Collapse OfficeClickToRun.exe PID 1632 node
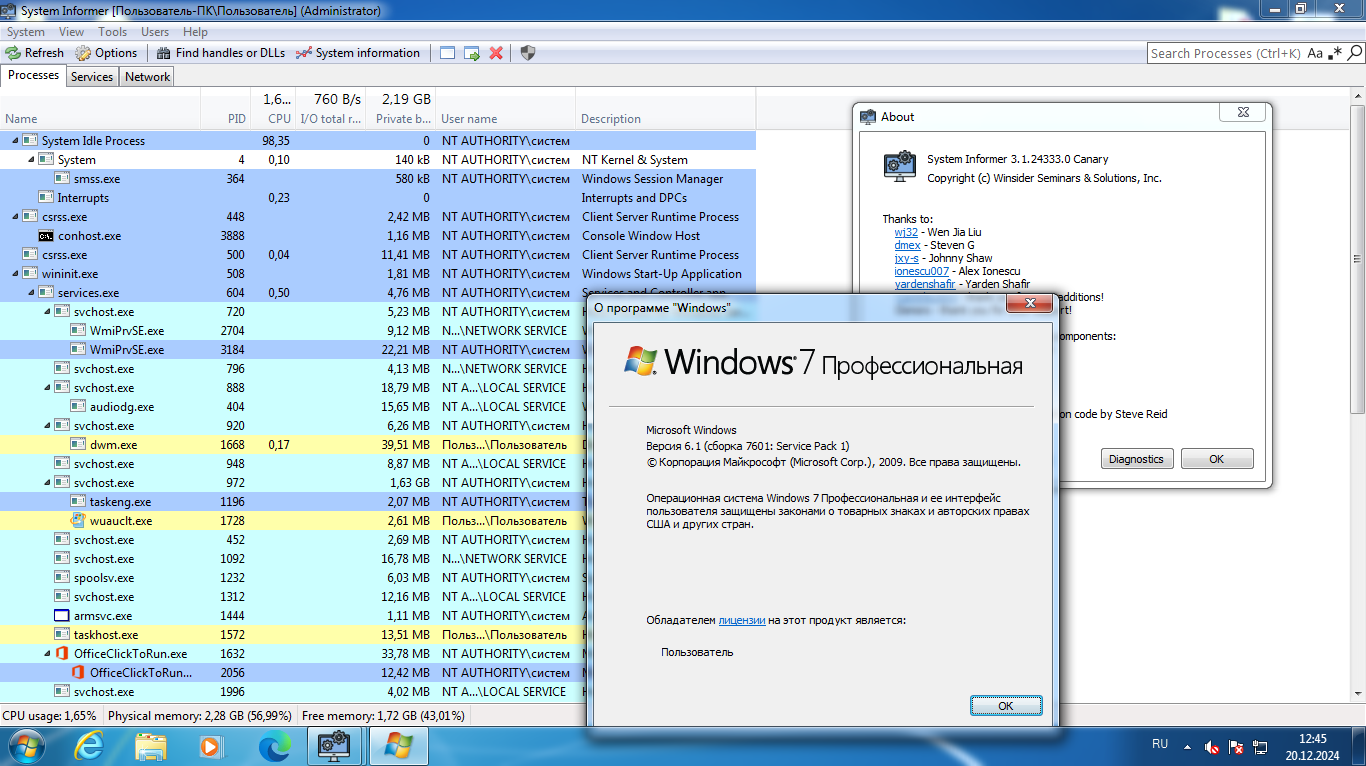This screenshot has height=766, width=1366. pos(46,654)
